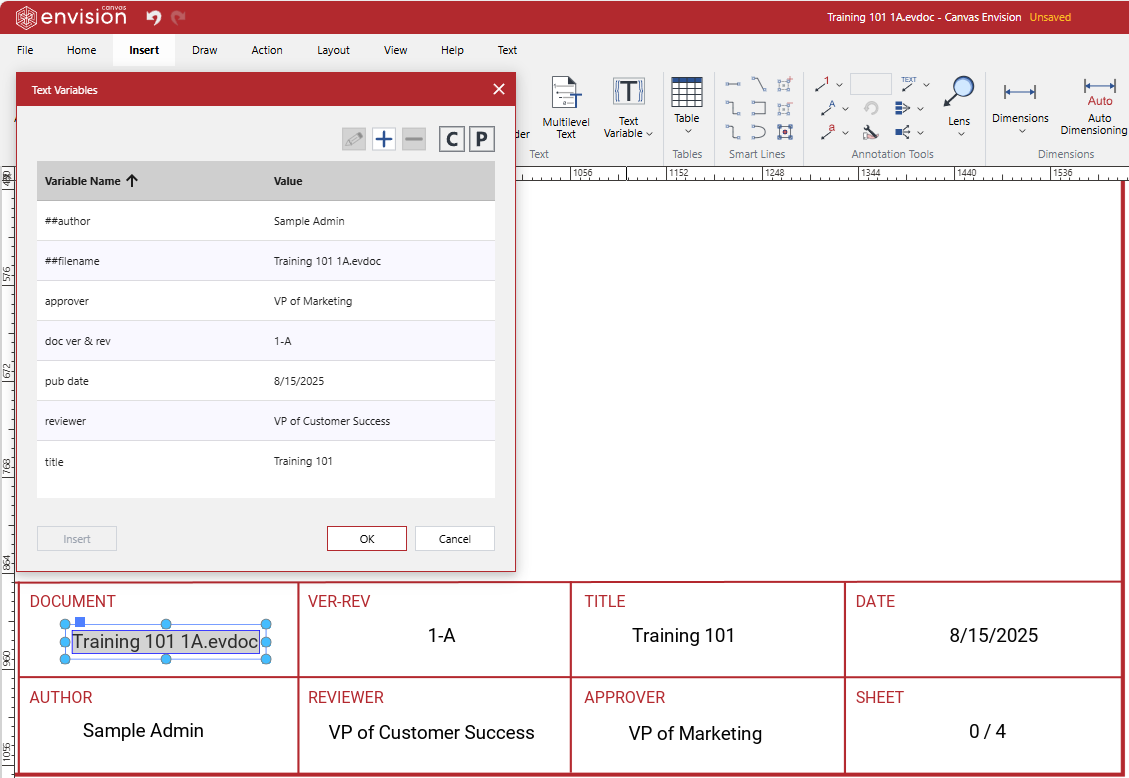Click the Text Variable icon
This screenshot has width=1129, height=778.
tap(629, 91)
